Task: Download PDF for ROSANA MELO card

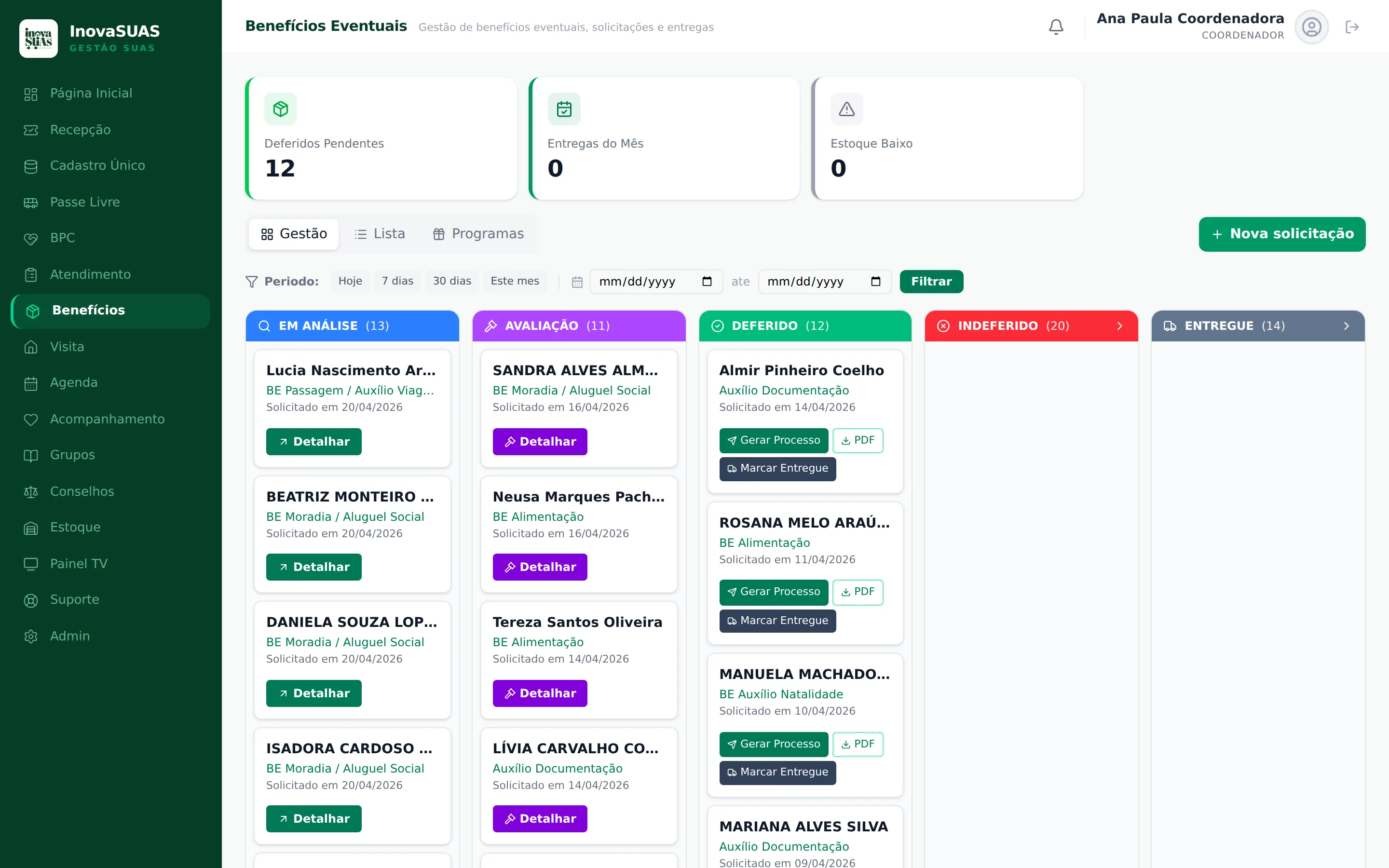Action: tap(858, 593)
